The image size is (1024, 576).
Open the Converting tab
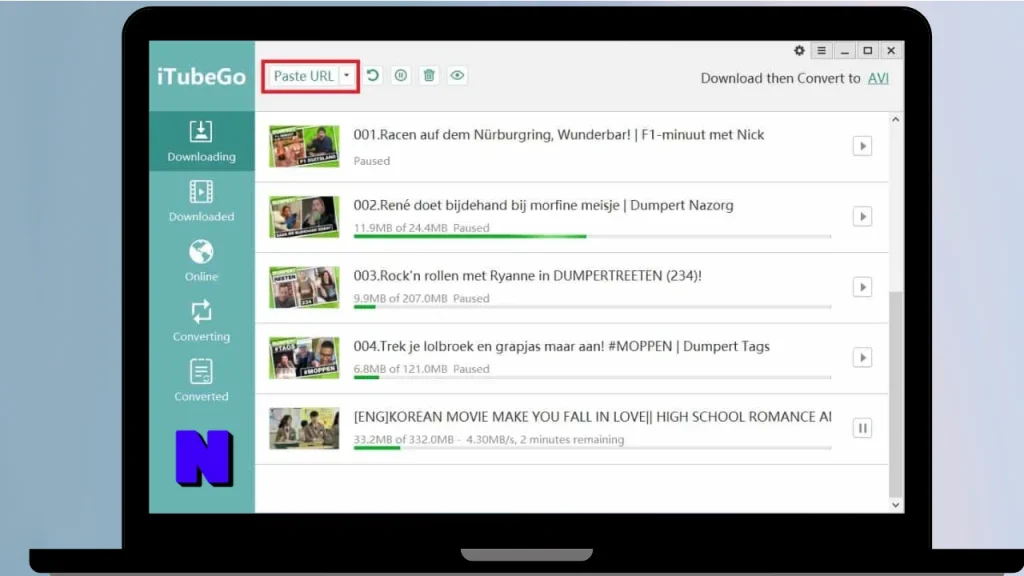(x=201, y=321)
